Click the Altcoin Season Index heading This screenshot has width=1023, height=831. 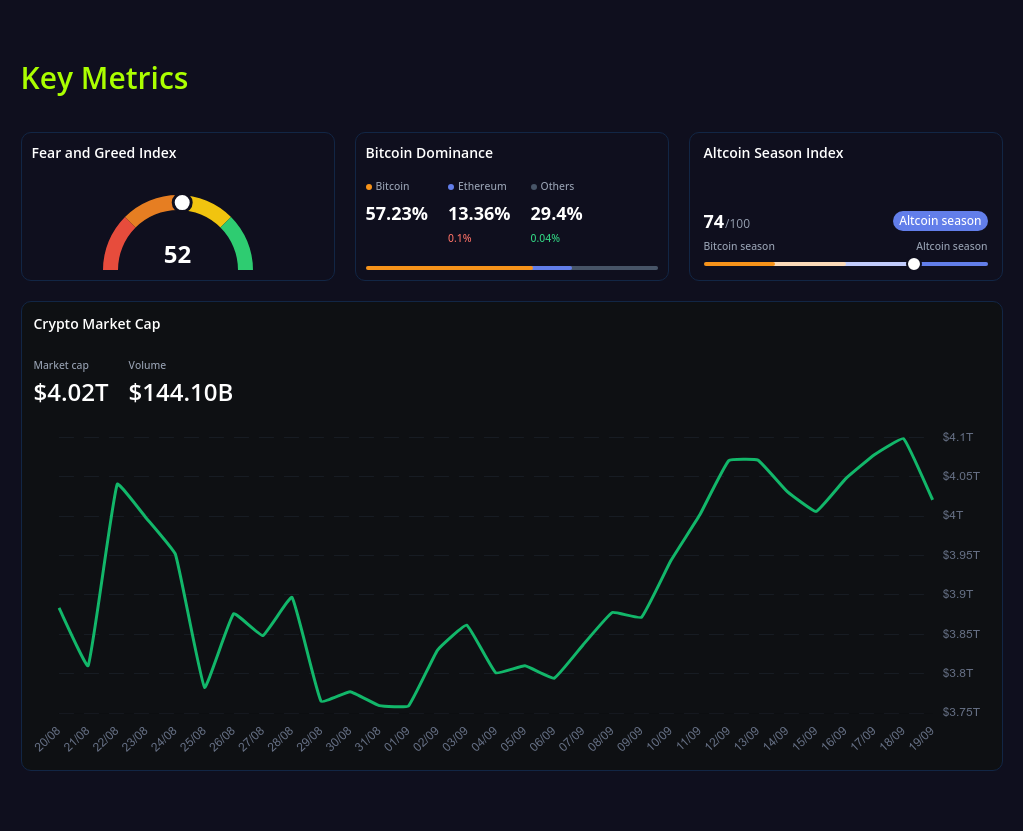pyautogui.click(x=773, y=153)
